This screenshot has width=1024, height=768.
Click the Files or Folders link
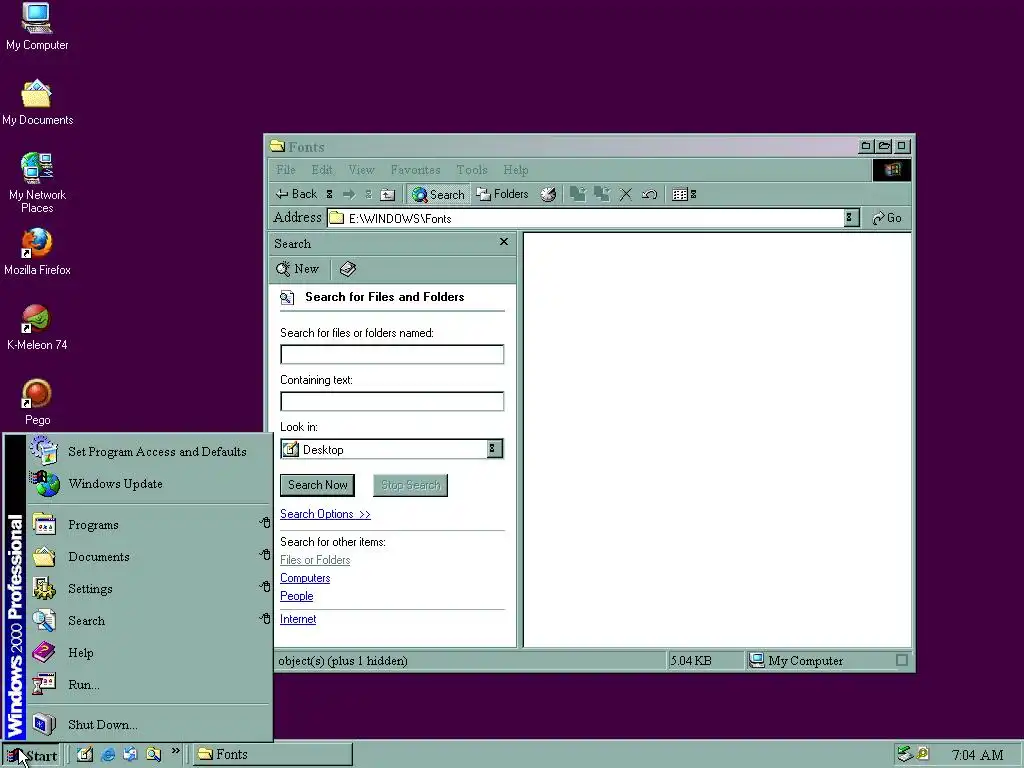(x=315, y=560)
